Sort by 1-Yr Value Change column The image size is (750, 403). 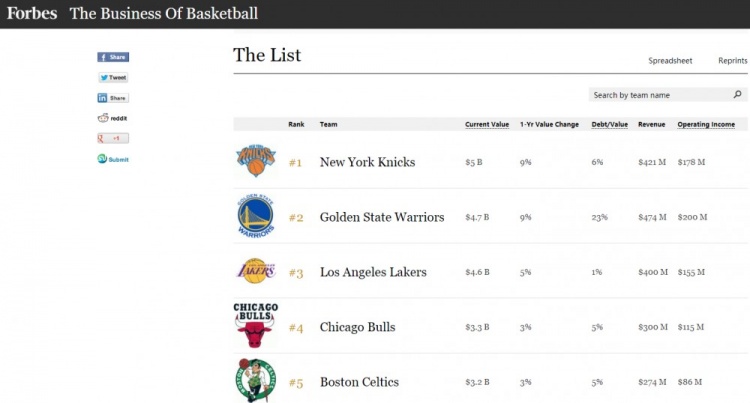click(549, 124)
